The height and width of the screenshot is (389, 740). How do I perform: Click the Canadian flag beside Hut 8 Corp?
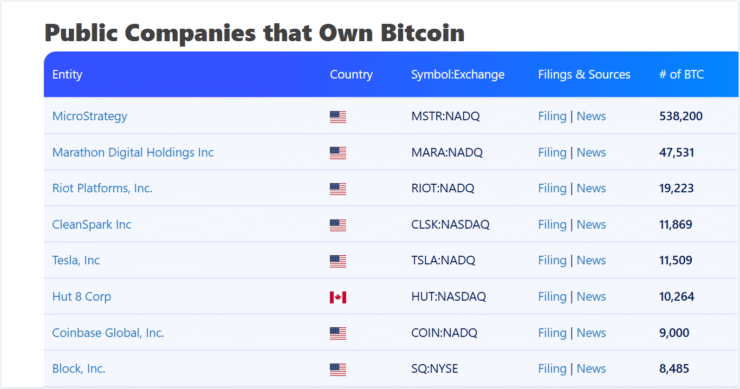tap(338, 297)
